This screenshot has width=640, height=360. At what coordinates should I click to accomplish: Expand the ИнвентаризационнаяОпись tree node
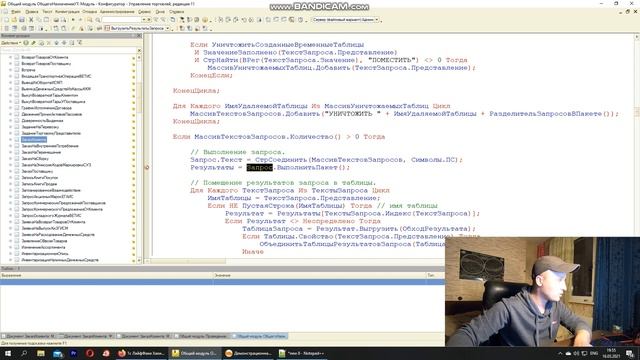tap(11, 253)
